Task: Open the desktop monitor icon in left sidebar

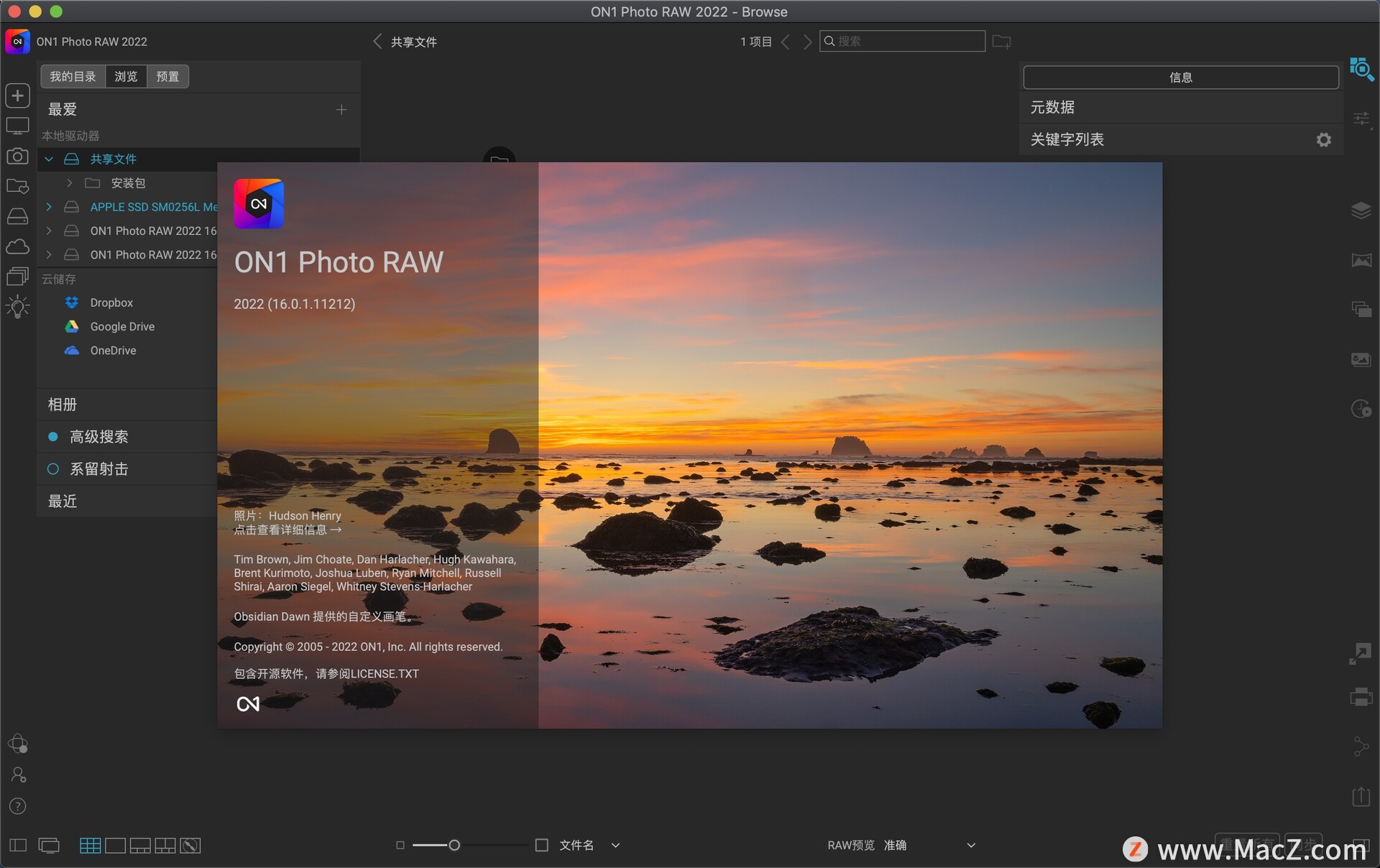Action: (x=17, y=126)
